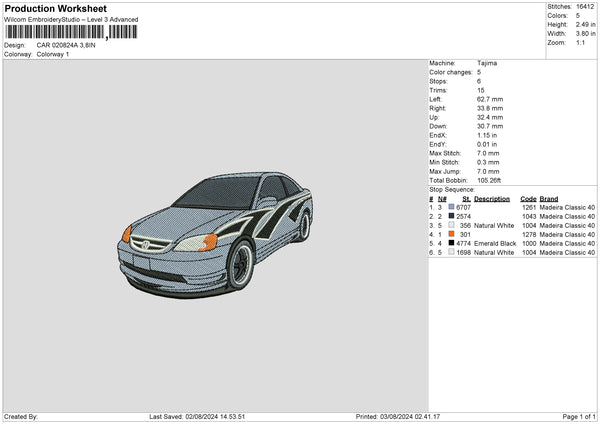The height and width of the screenshot is (424, 600).
Task: Select the white swatch beside 1698
Action: [x=451, y=252]
